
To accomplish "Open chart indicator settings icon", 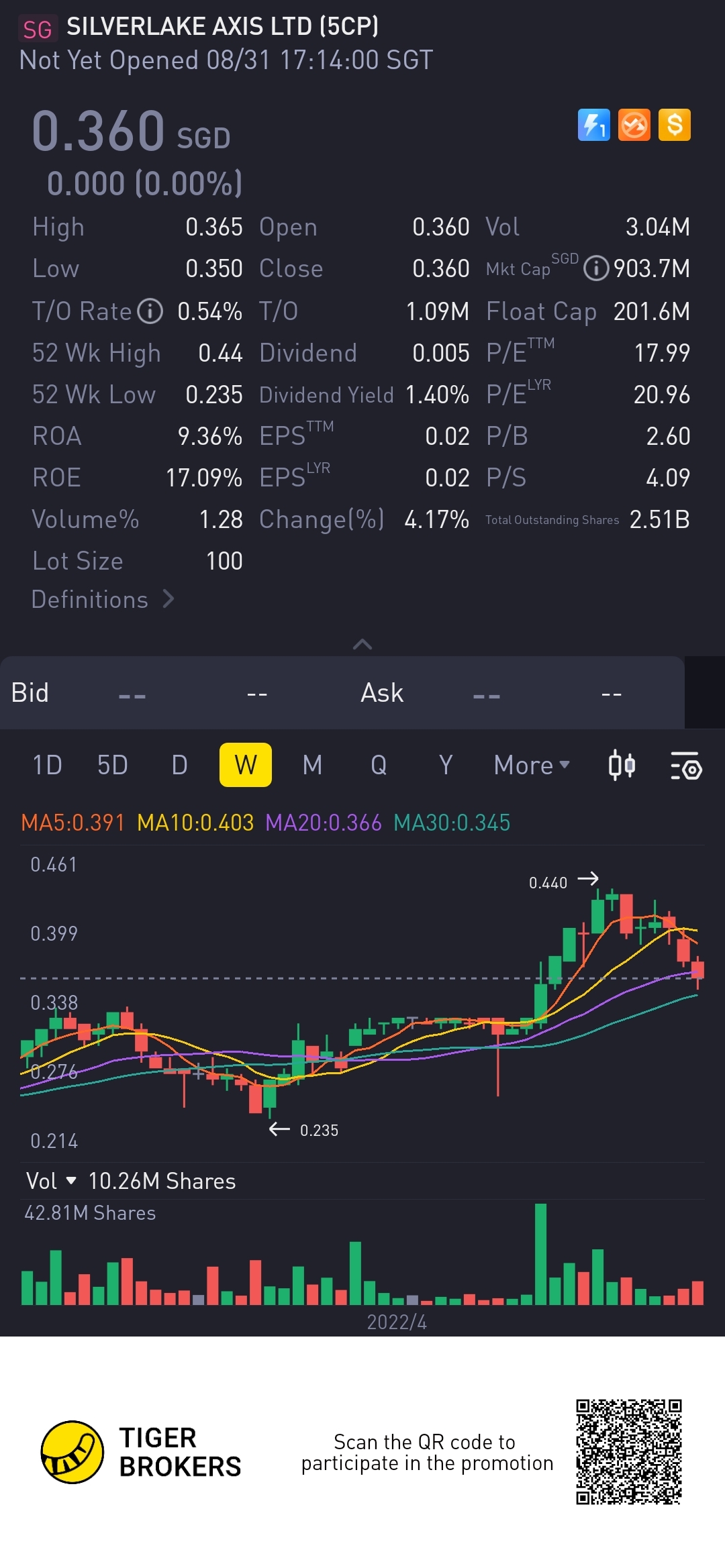I will tap(686, 766).
